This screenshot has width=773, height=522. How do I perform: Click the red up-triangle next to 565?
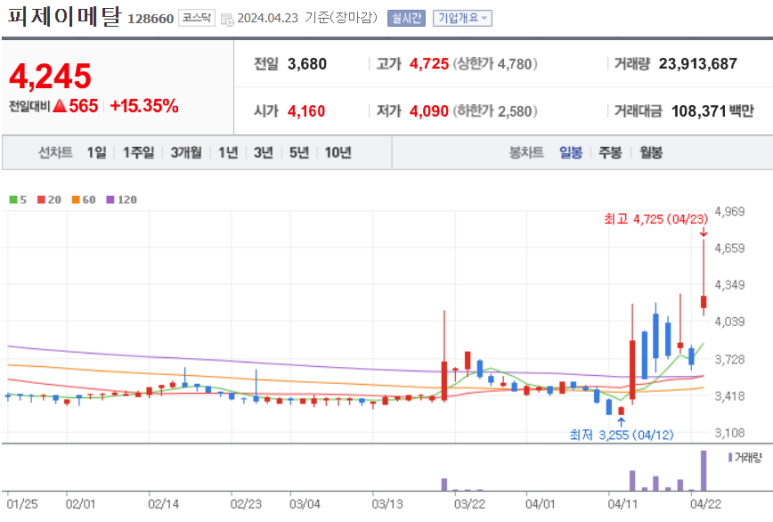pos(60,105)
